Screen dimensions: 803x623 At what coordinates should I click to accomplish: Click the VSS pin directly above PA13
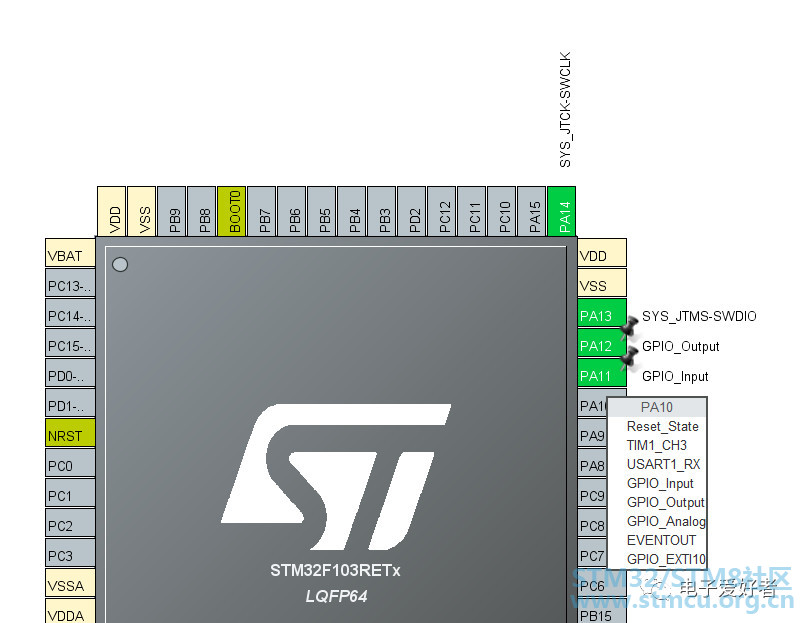(x=602, y=283)
